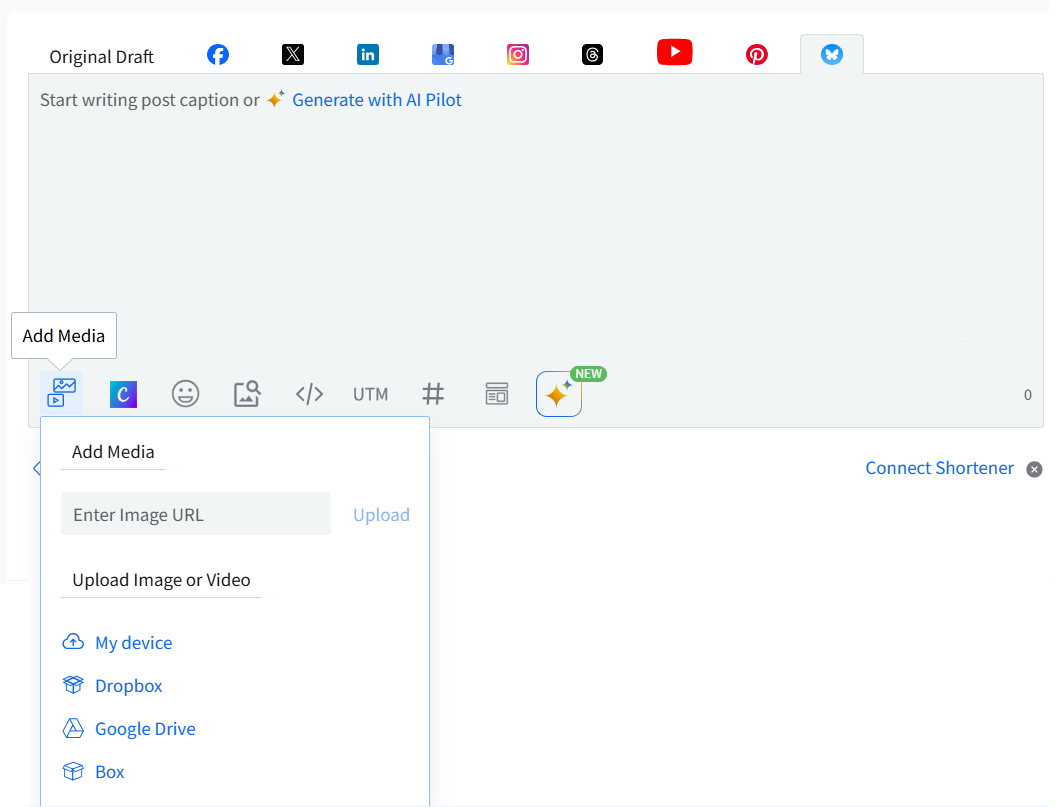This screenshot has width=1059, height=807.
Task: Open the emoji picker
Action: click(185, 394)
